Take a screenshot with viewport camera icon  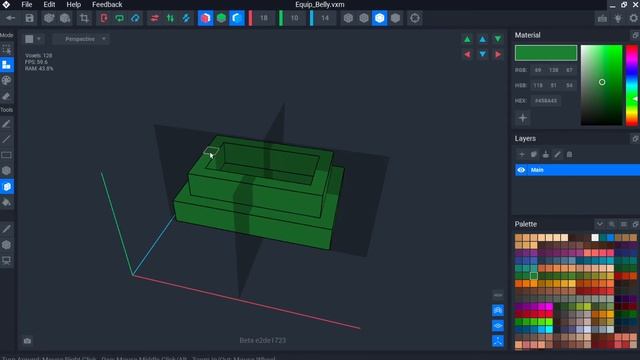click(27, 340)
